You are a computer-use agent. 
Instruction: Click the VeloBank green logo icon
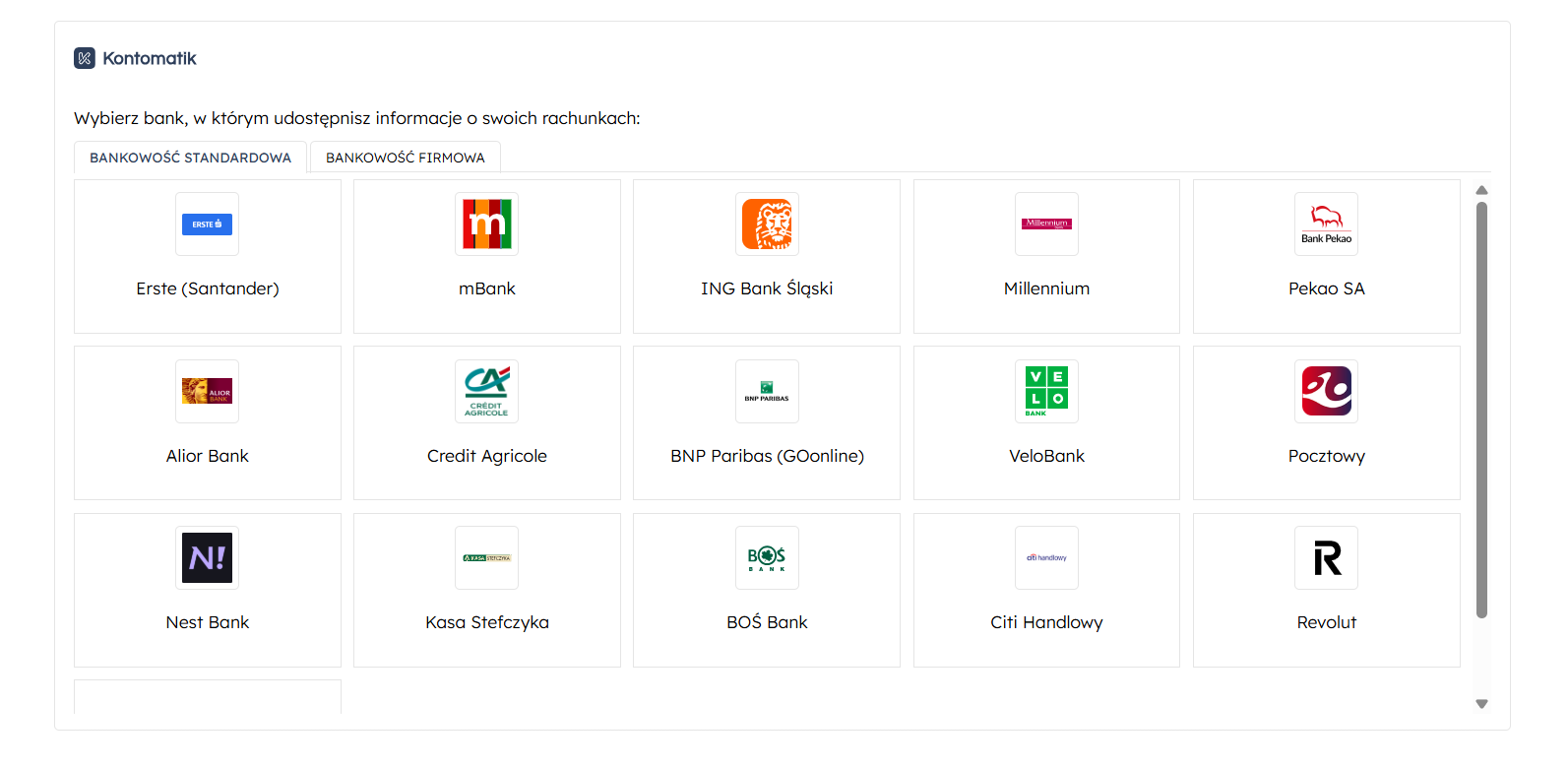pyautogui.click(x=1046, y=391)
